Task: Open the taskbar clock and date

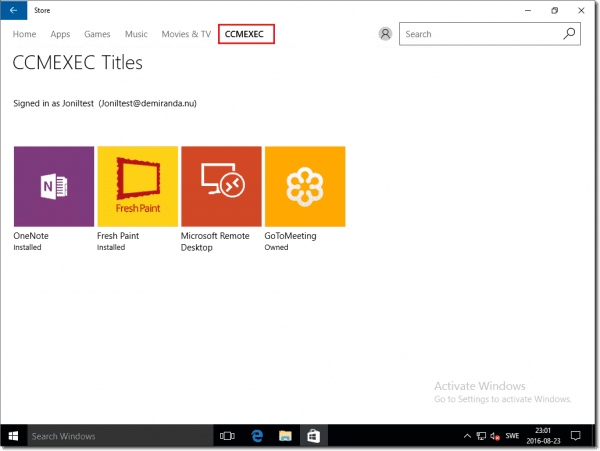Action: 543,436
